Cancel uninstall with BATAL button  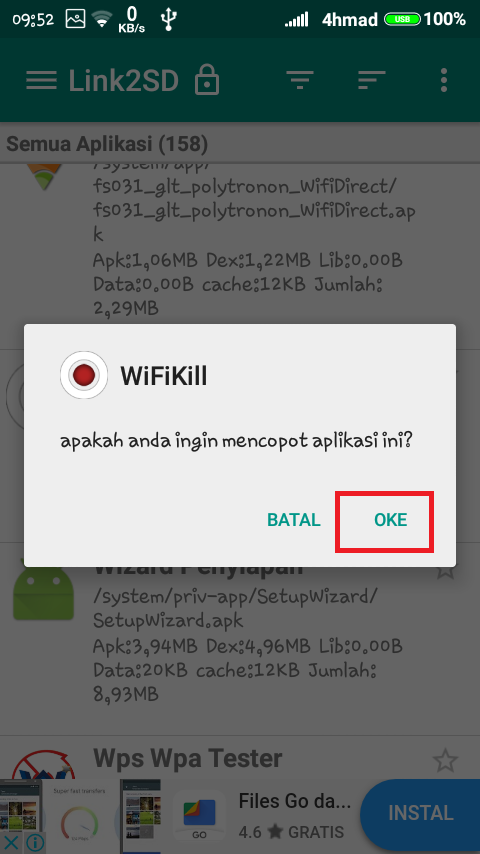[294, 520]
